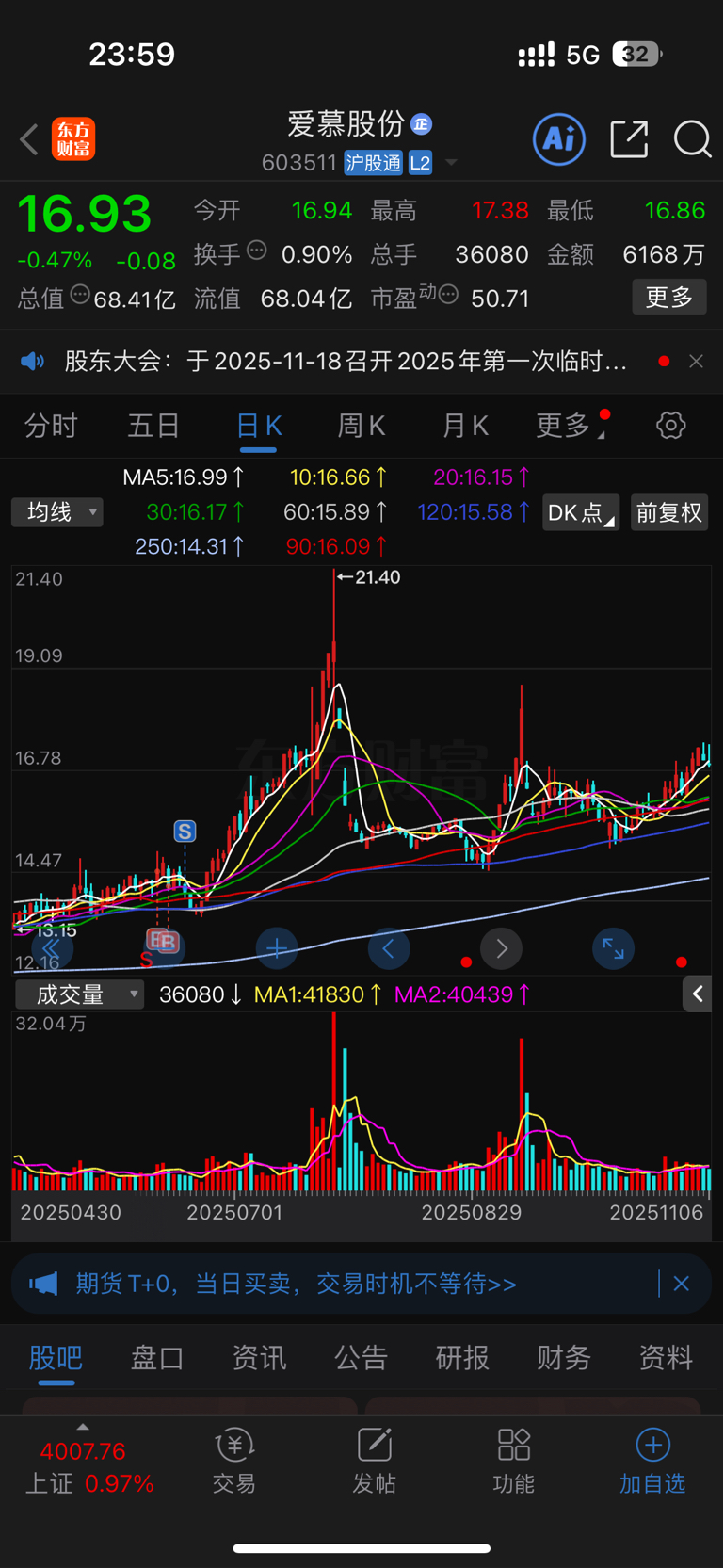Tap the 120:15.58 moving average value
The image size is (724, 1568).
[474, 512]
